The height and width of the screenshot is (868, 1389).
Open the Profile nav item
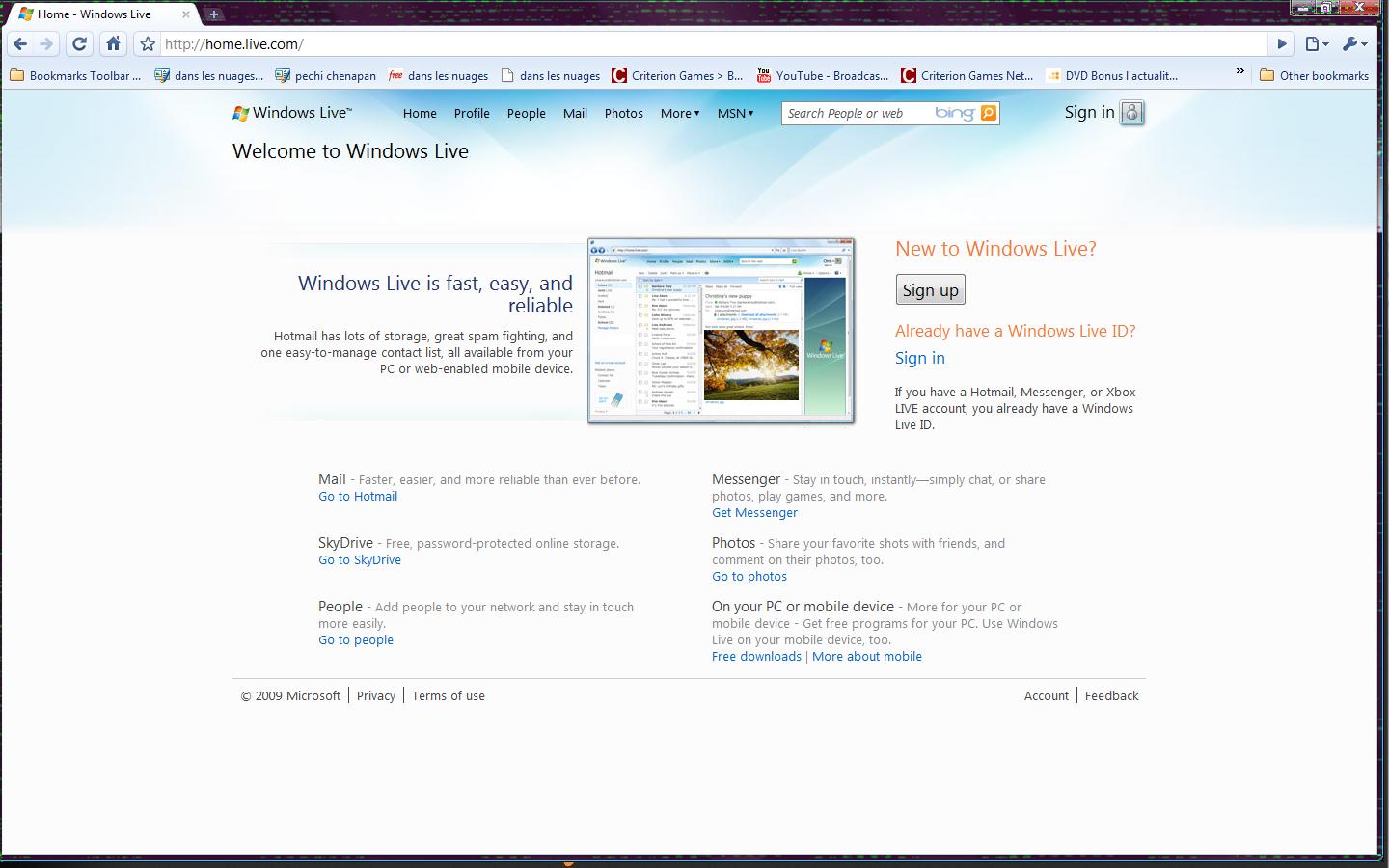pyautogui.click(x=472, y=113)
